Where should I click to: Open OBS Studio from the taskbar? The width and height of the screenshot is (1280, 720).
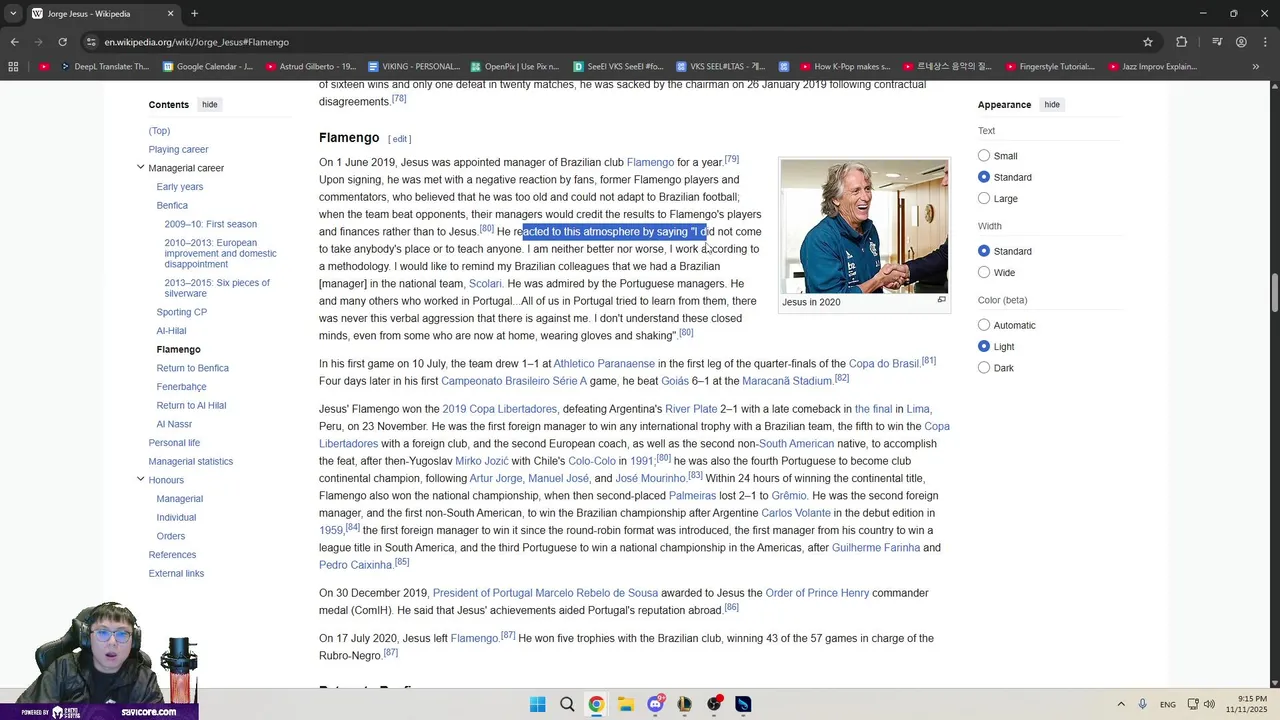coord(714,704)
